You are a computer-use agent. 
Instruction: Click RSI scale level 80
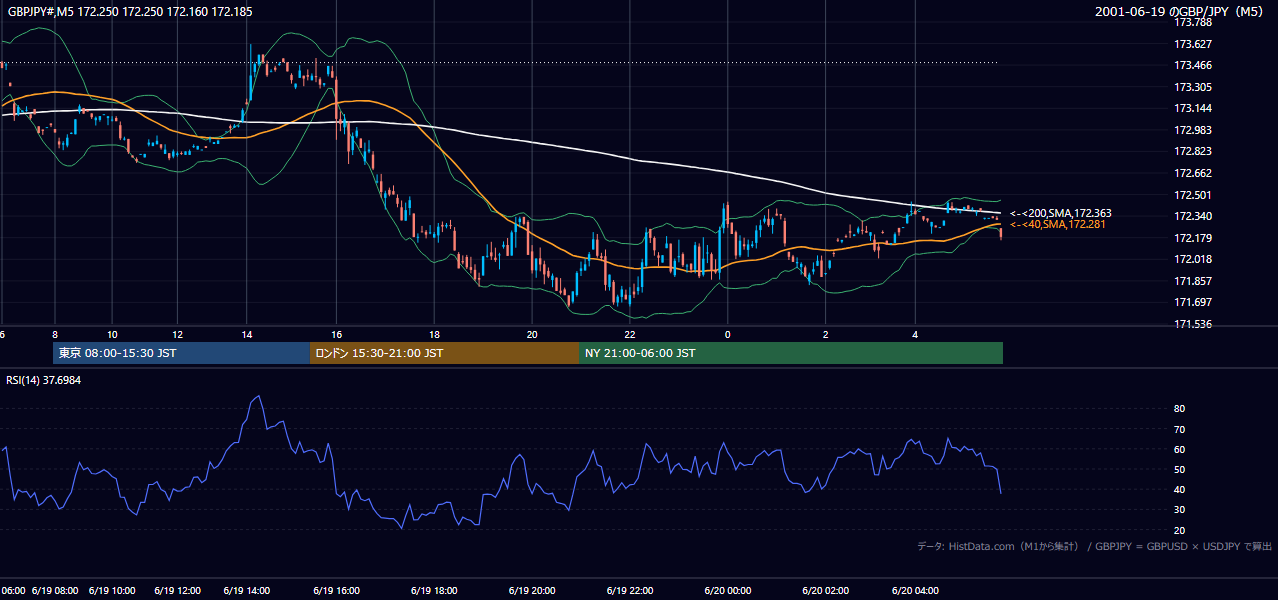tap(1179, 409)
